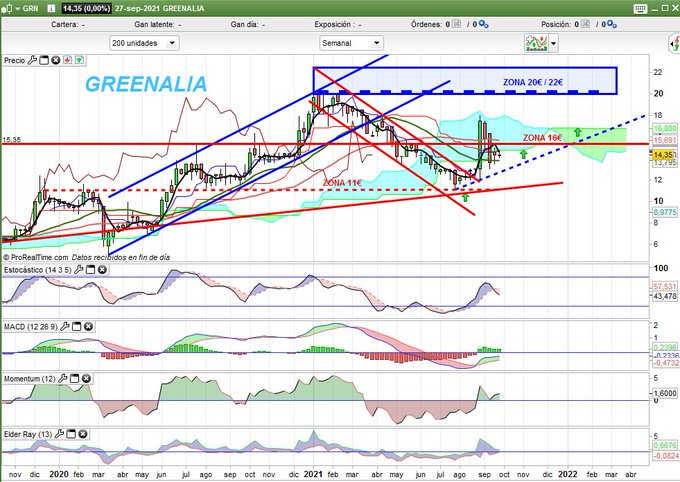Screen dimensions: 680x482
Task: Click the MACD (12 26 9) title
Action: coord(31,326)
